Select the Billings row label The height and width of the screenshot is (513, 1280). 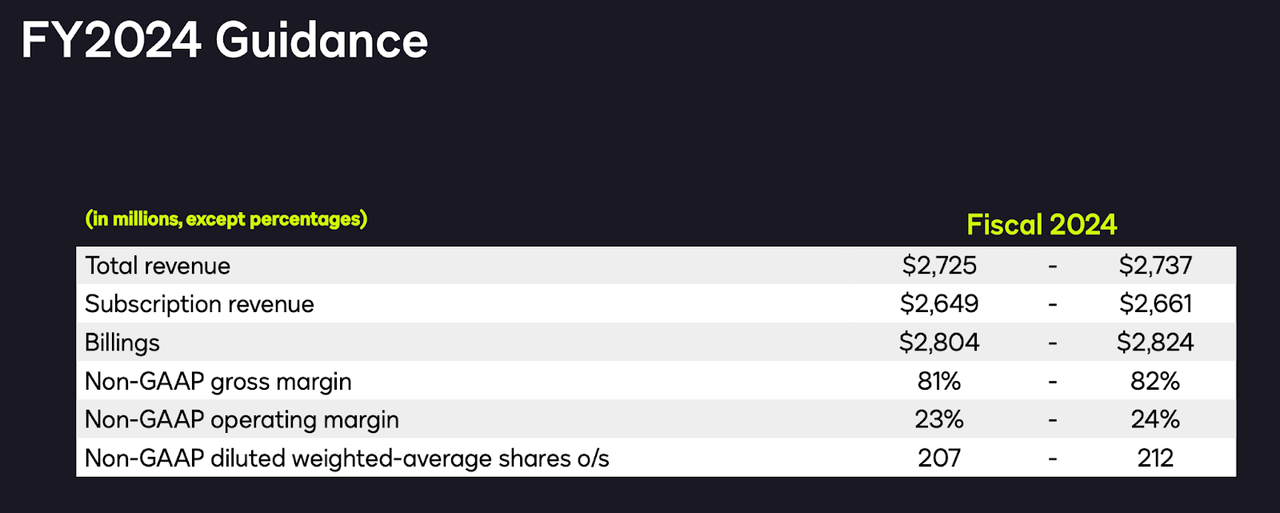pos(122,343)
